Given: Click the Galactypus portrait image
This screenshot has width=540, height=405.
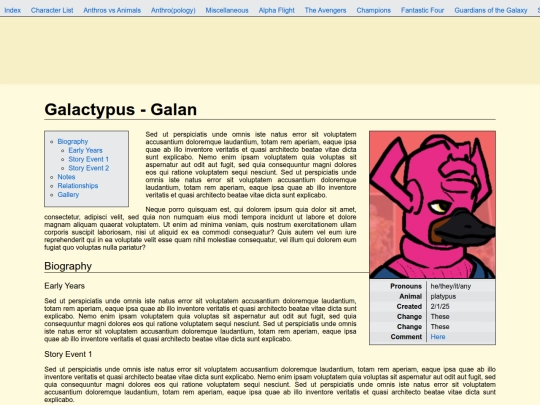Looking at the screenshot, I should tap(433, 205).
